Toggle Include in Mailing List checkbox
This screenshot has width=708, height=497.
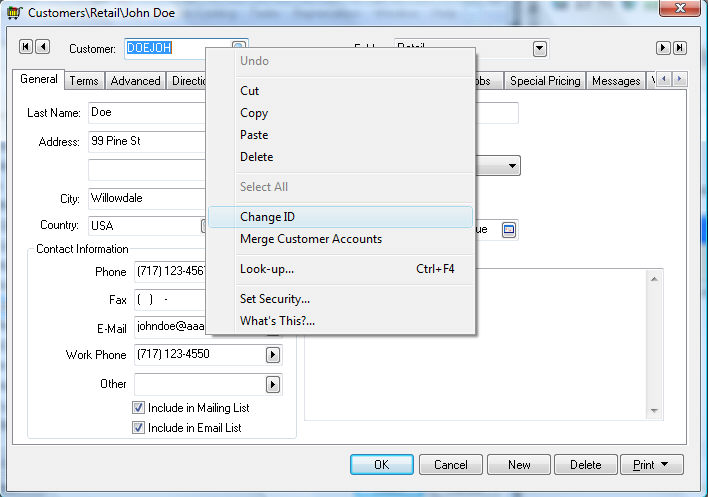(139, 408)
